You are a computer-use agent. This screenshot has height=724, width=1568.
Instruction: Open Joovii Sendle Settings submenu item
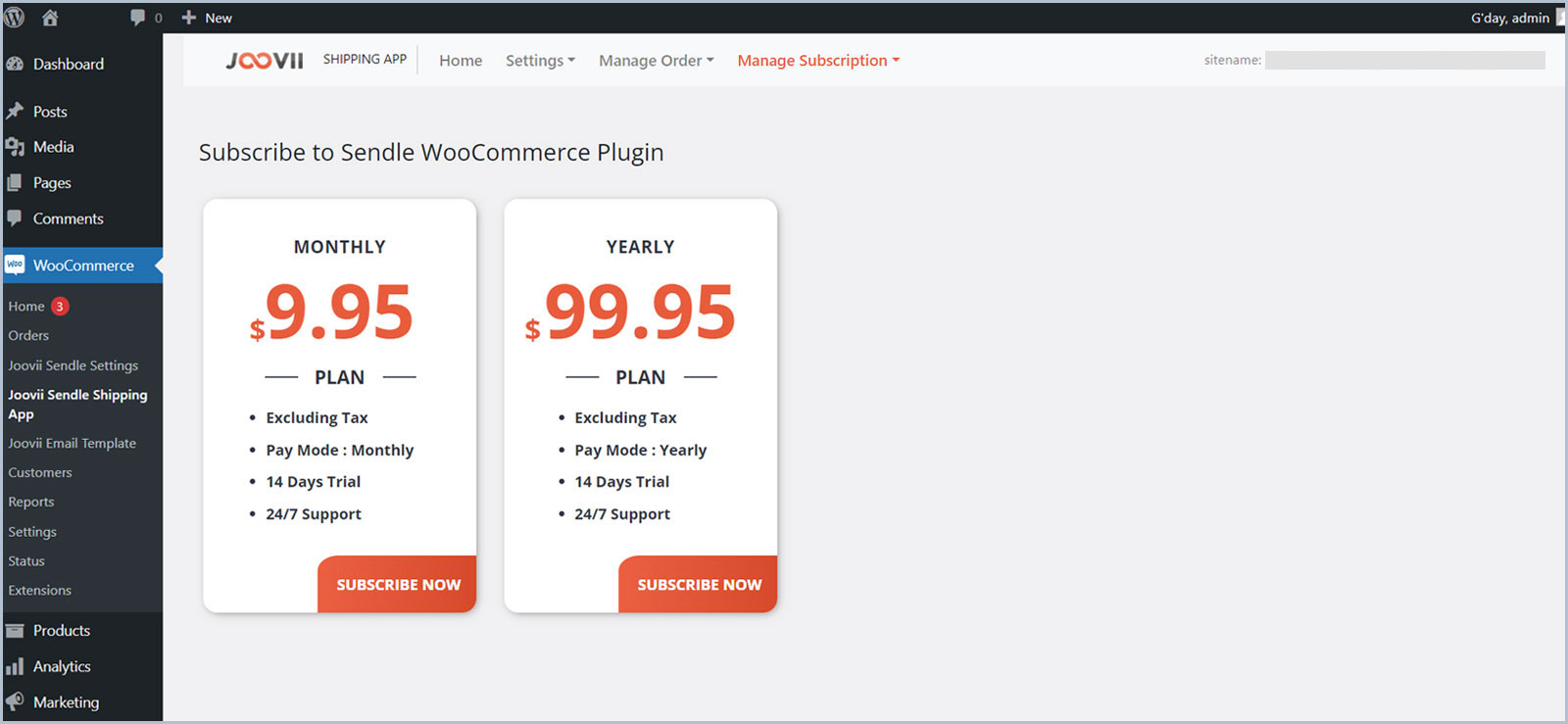tap(73, 365)
